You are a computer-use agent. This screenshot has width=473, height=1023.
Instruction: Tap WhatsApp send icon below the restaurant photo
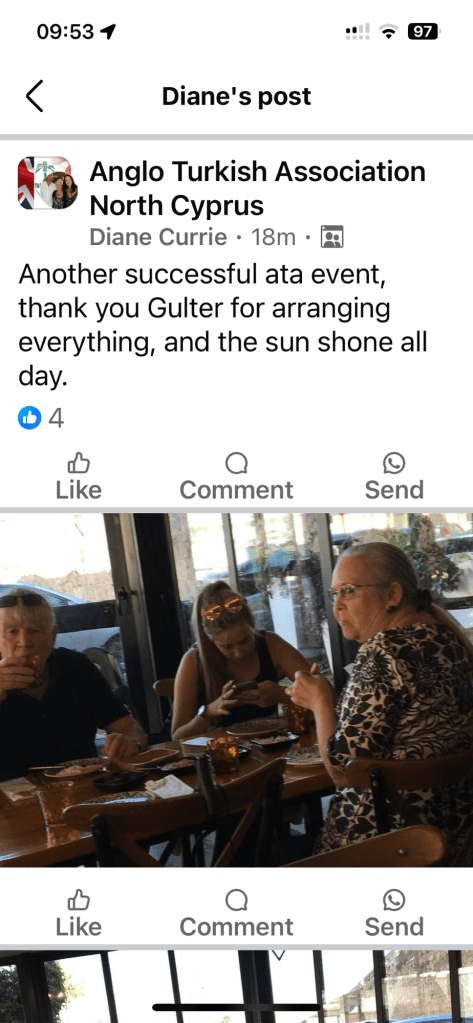click(394, 900)
